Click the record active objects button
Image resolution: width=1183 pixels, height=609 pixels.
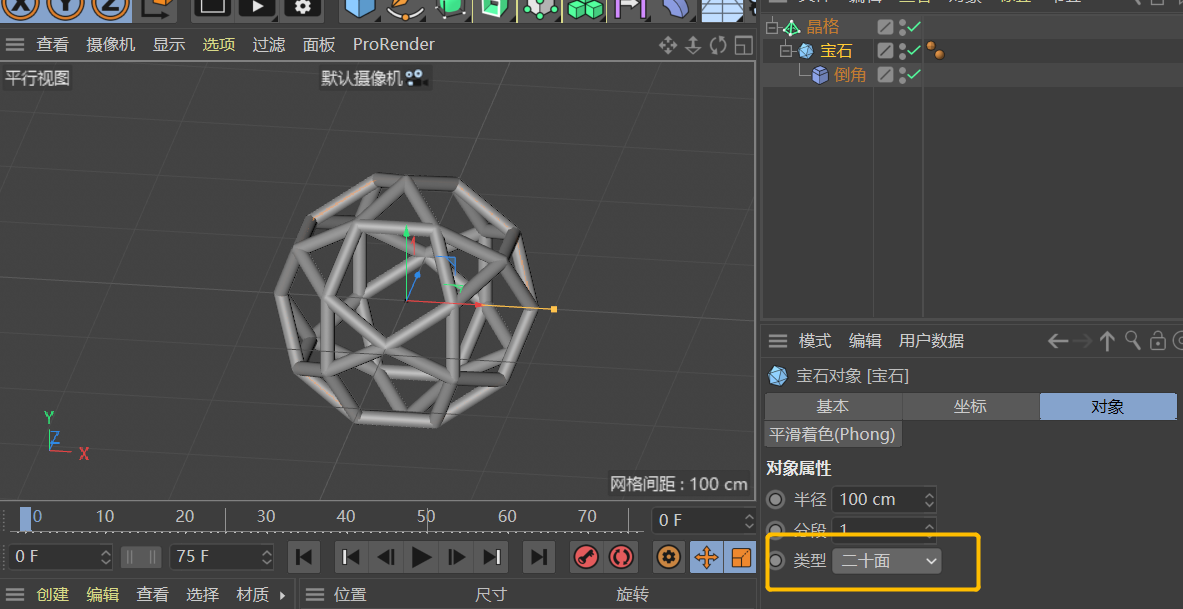[x=586, y=558]
